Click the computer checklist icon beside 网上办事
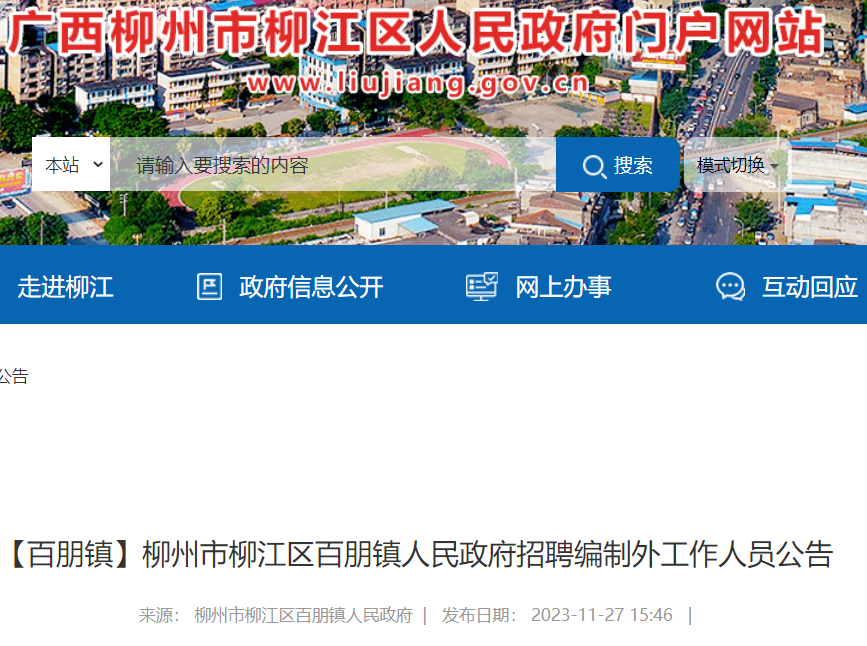The width and height of the screenshot is (867, 646). [482, 286]
